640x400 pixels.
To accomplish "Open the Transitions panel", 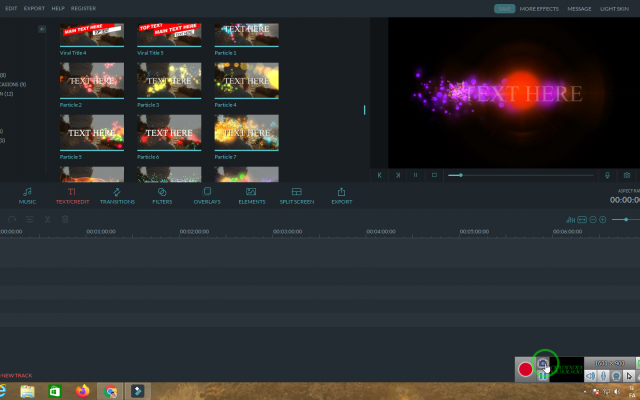I will (117, 196).
